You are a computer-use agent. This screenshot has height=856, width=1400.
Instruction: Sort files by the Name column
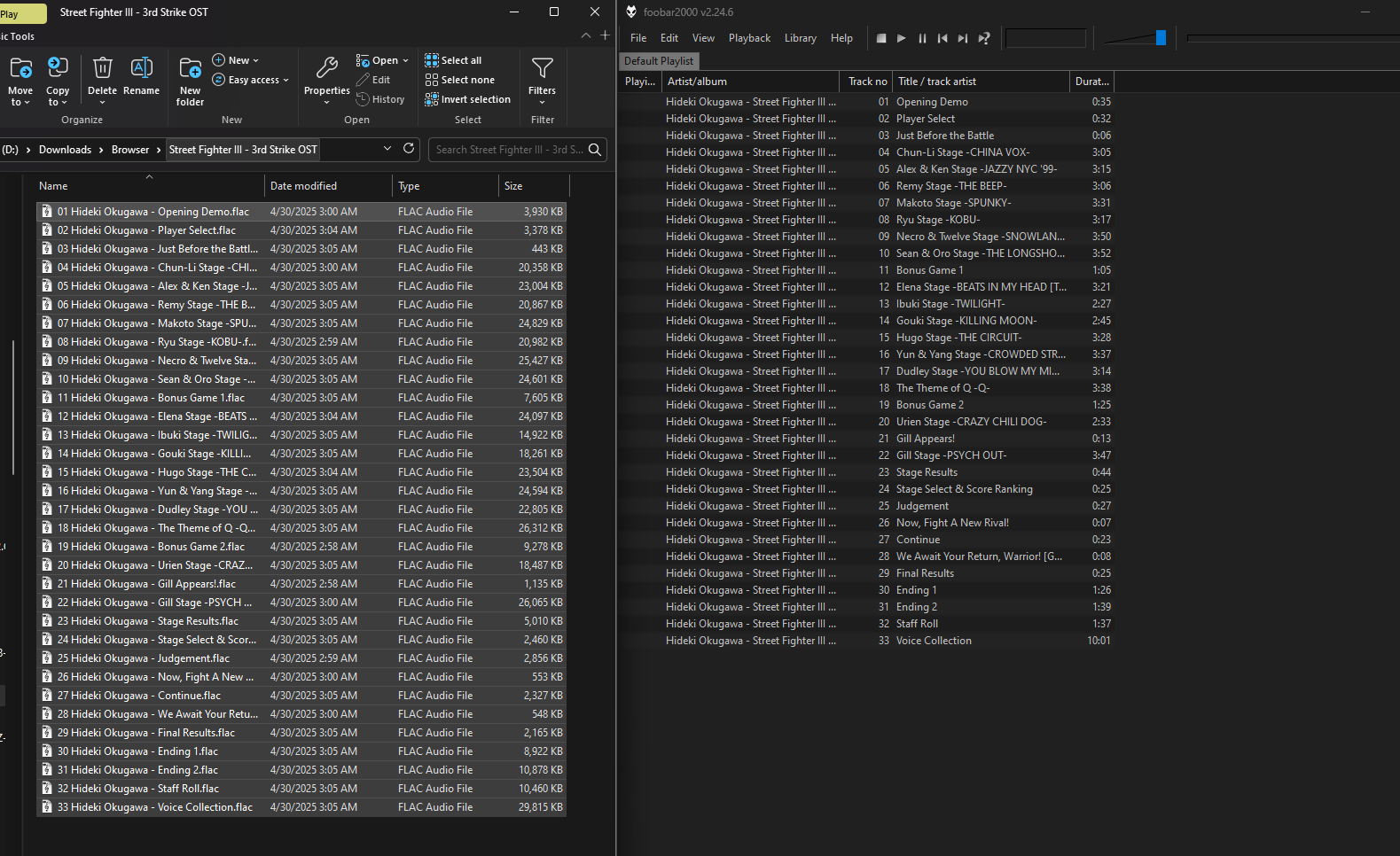[x=149, y=186]
